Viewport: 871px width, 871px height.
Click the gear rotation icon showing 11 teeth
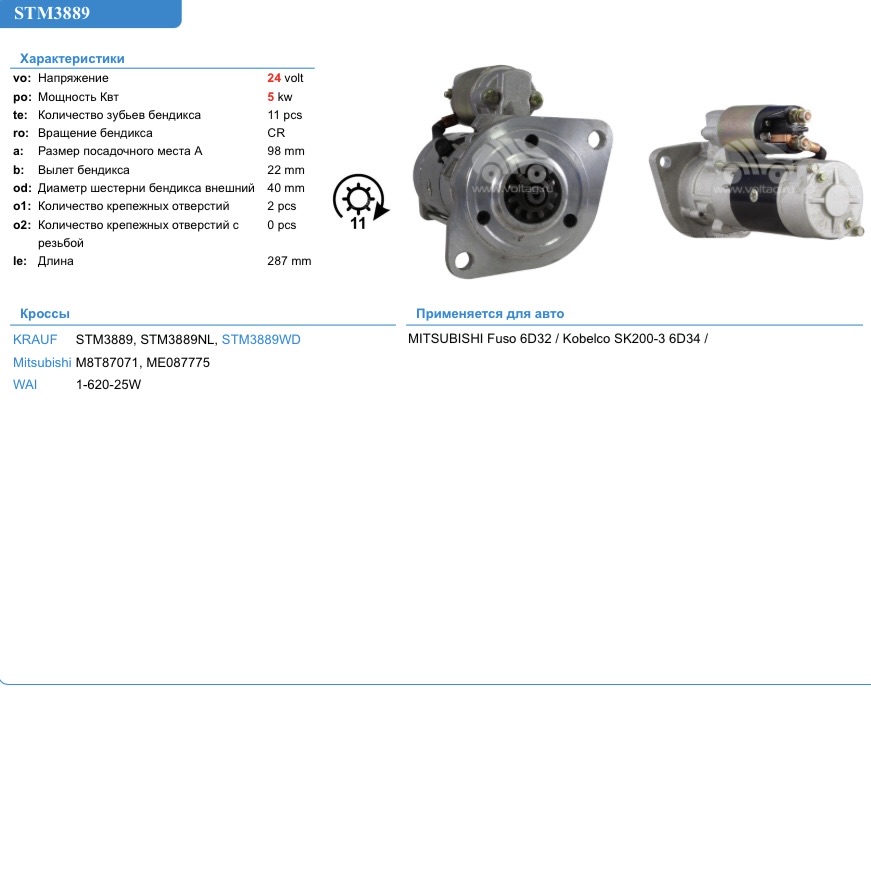[358, 200]
